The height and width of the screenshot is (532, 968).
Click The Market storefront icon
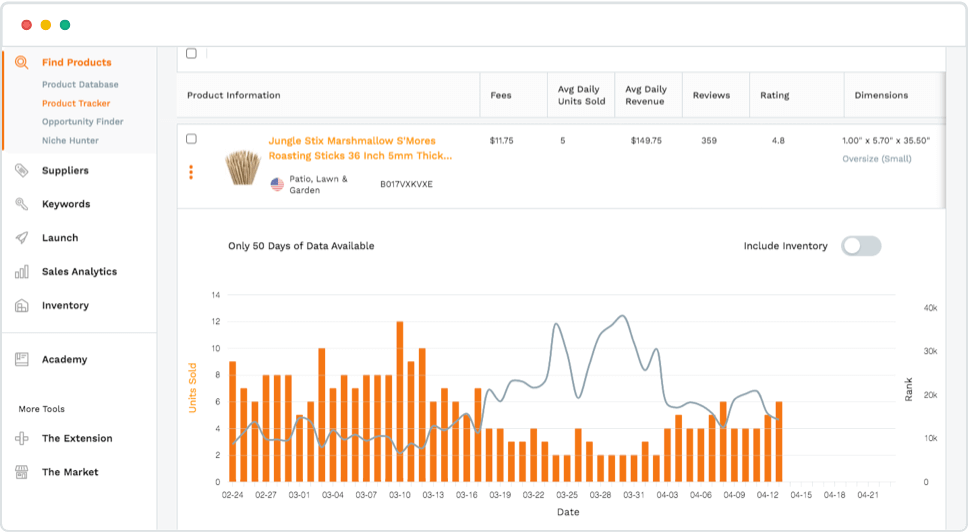[x=22, y=472]
